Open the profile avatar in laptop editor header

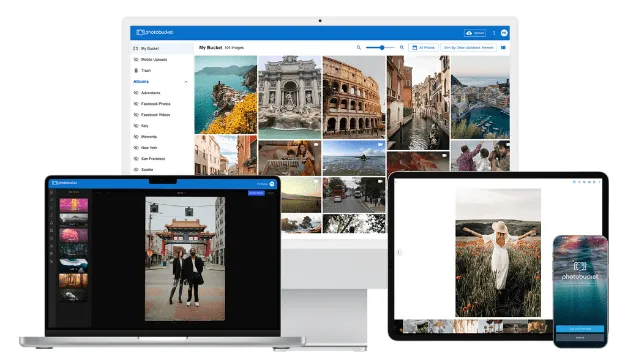272,184
